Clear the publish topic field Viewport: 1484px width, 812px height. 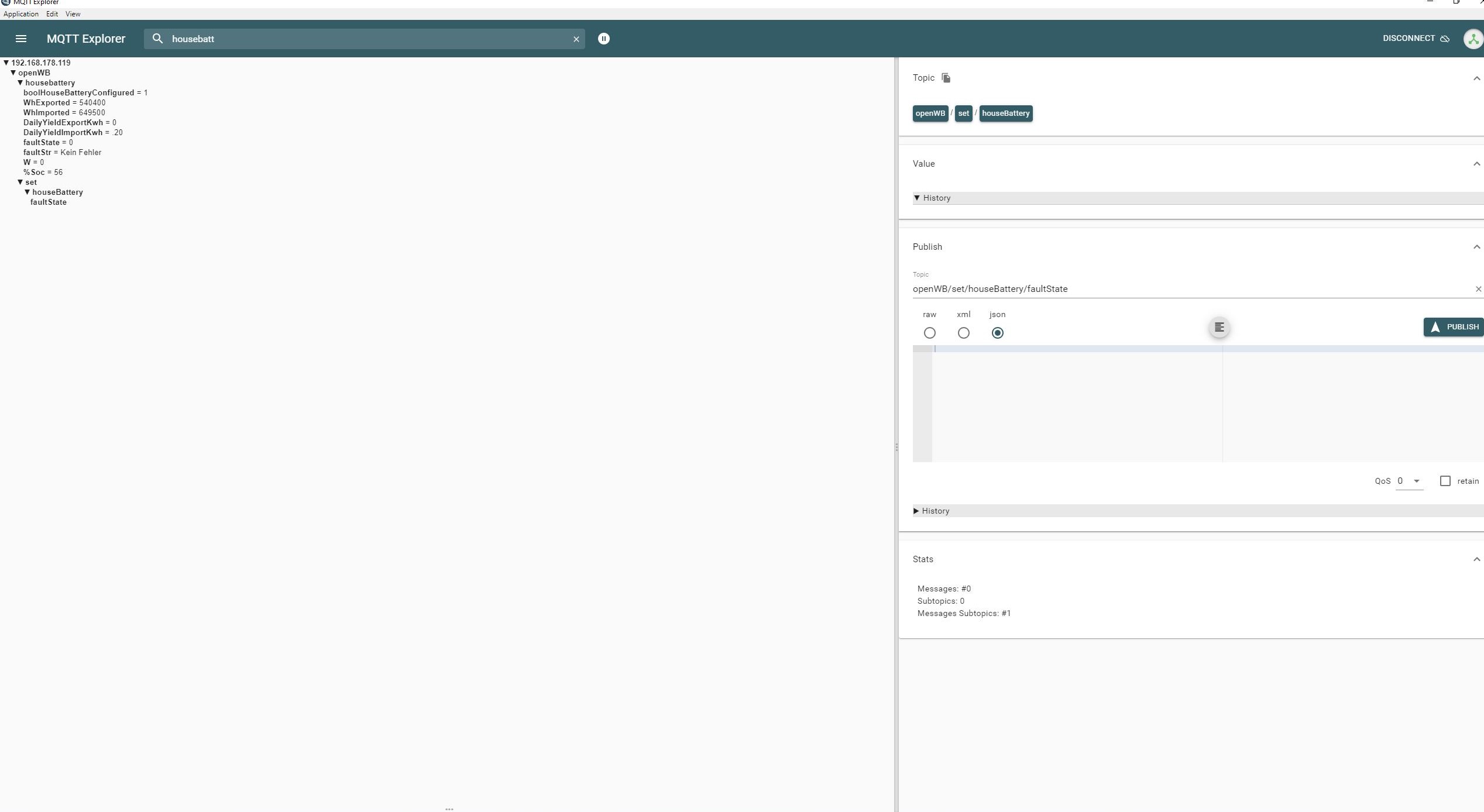pos(1478,289)
